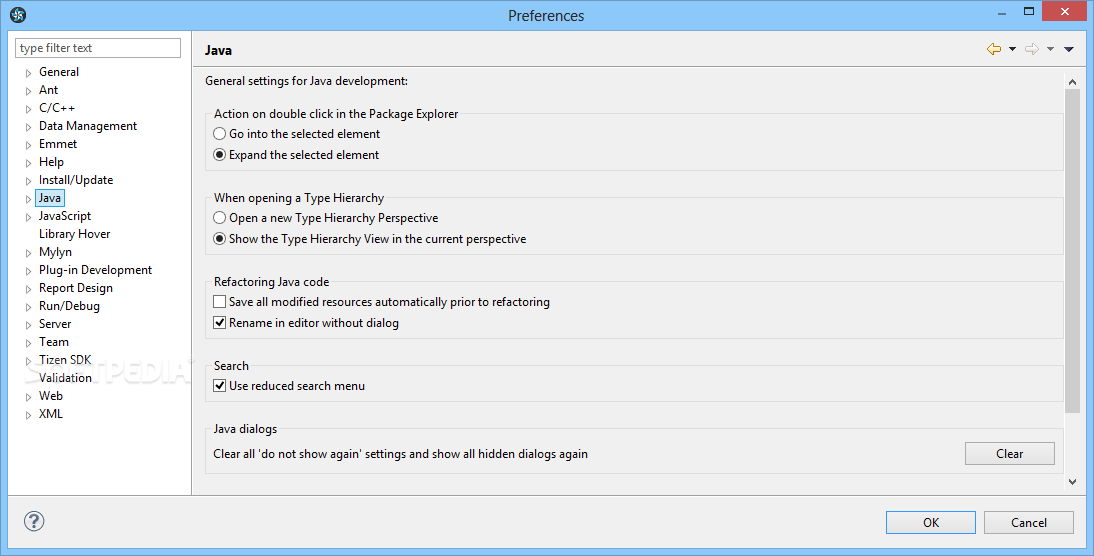
Task: Select Install/Update preferences category
Action: click(x=75, y=180)
